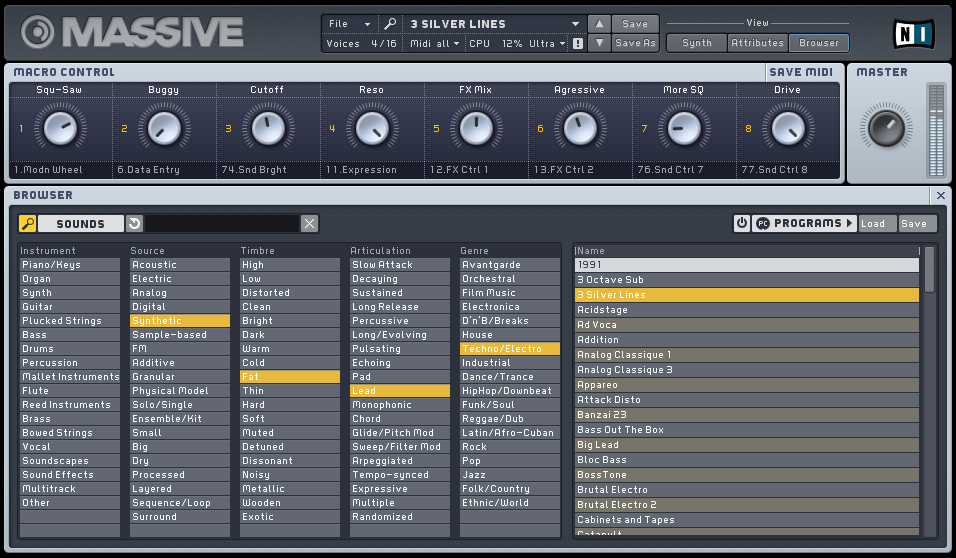Click the Native Instruments logo

(x=912, y=34)
